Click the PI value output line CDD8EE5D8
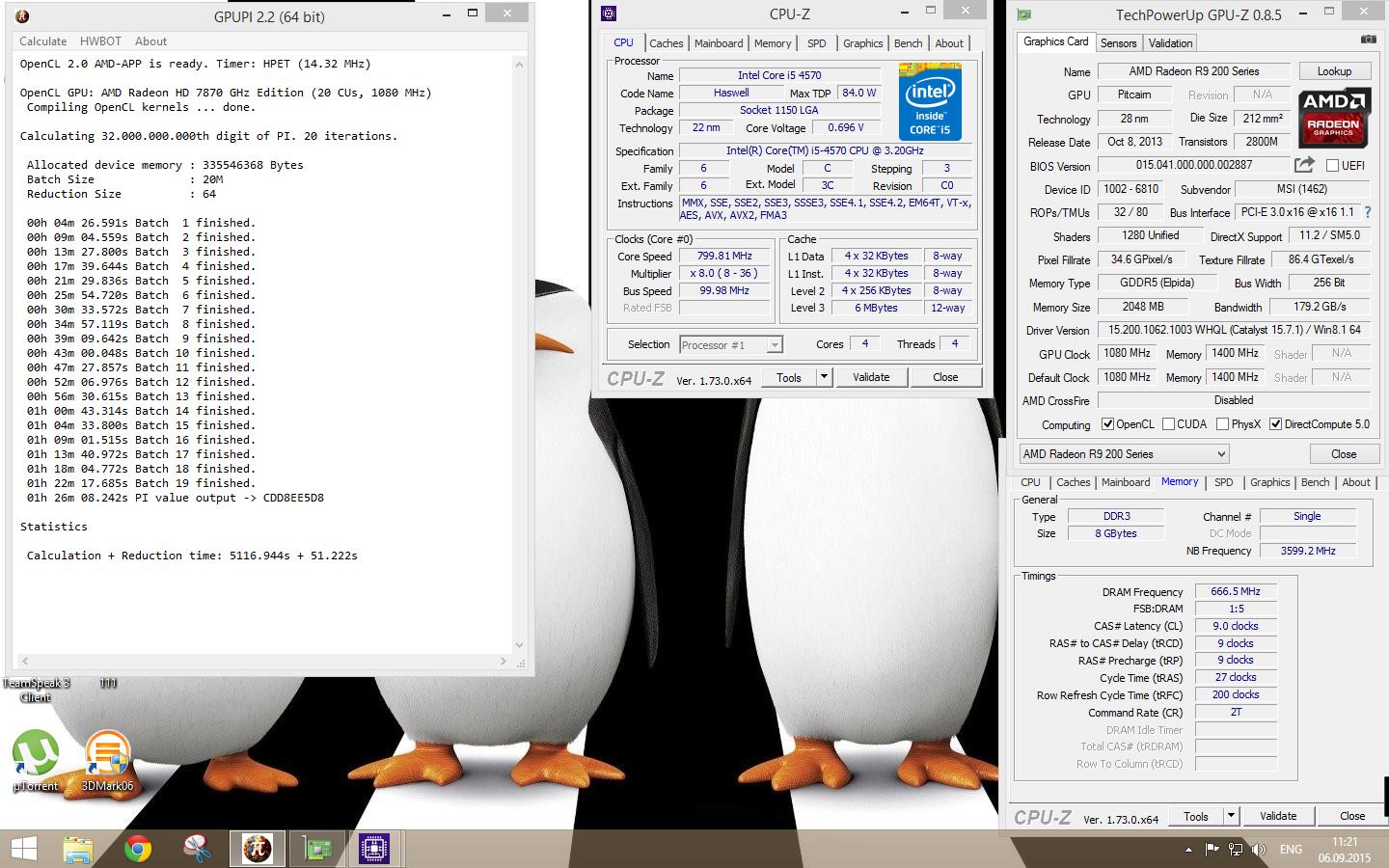 click(x=176, y=498)
